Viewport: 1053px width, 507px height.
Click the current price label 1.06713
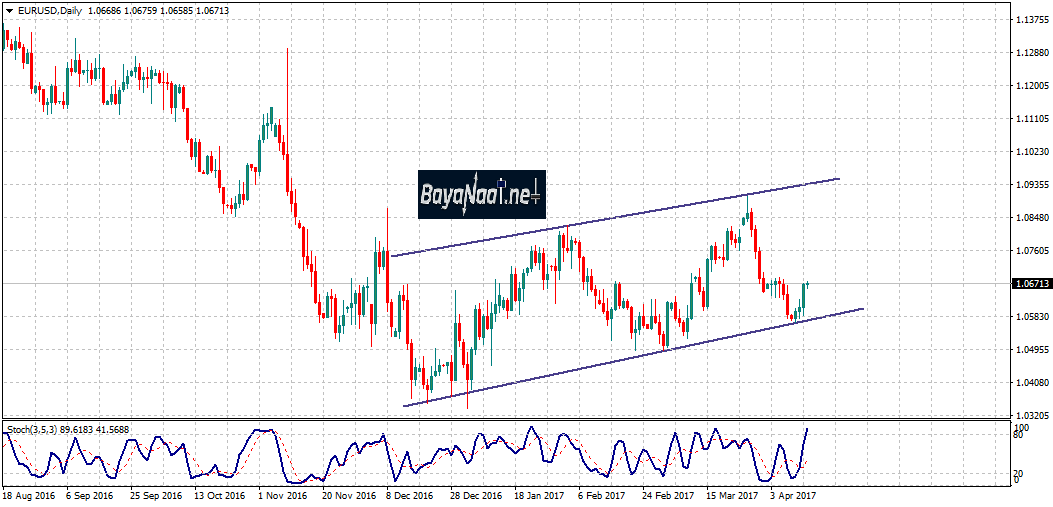pyautogui.click(x=1030, y=284)
